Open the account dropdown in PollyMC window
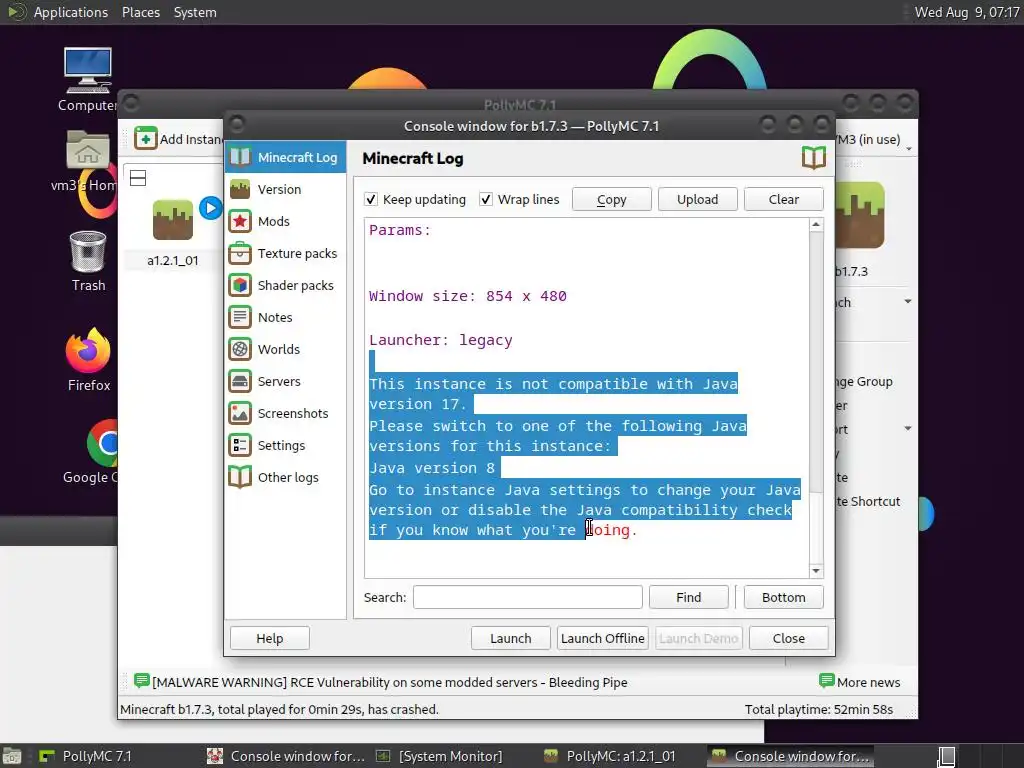This screenshot has height=768, width=1024. point(908,149)
